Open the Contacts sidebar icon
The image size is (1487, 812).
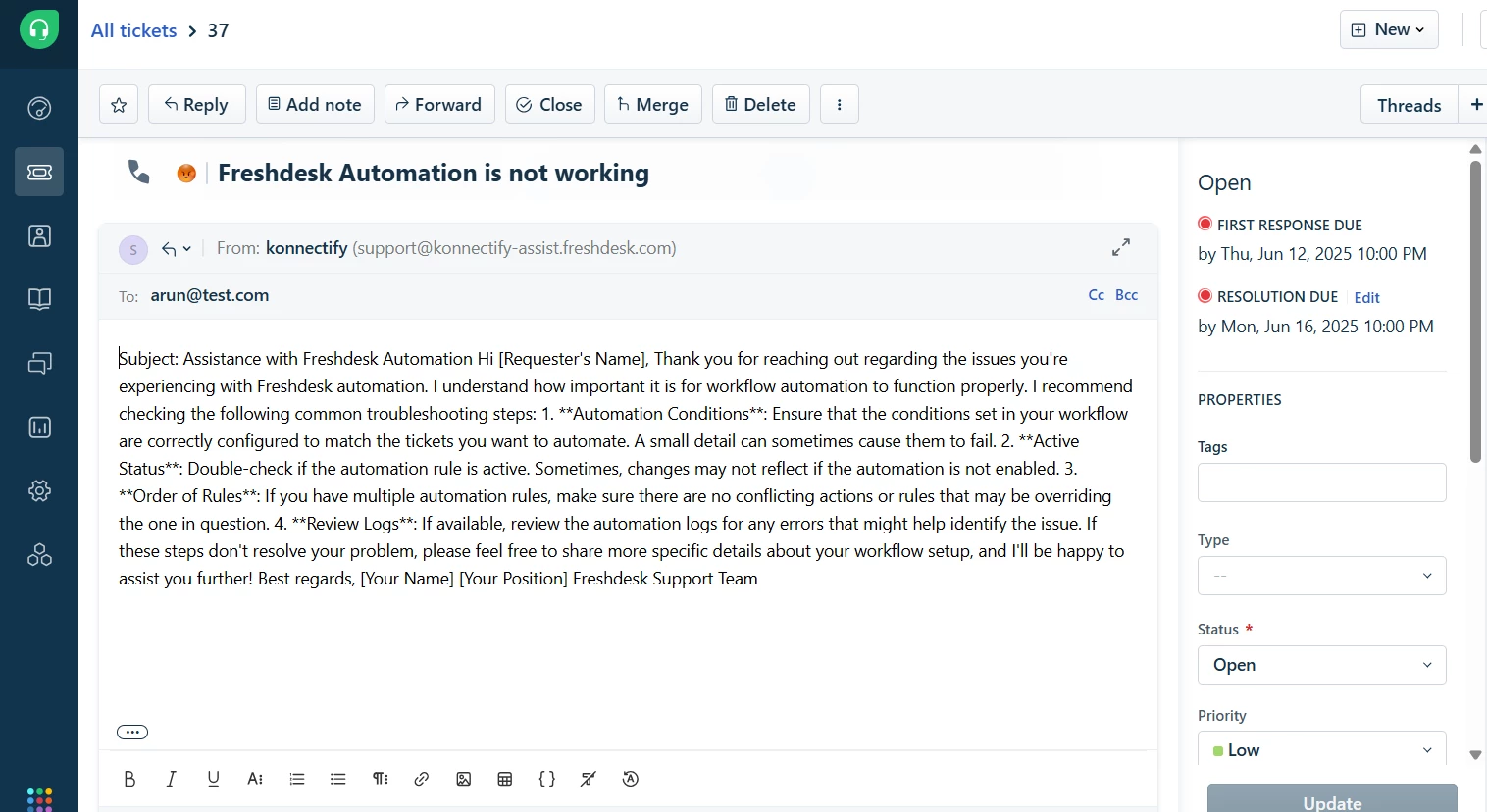pyautogui.click(x=39, y=235)
